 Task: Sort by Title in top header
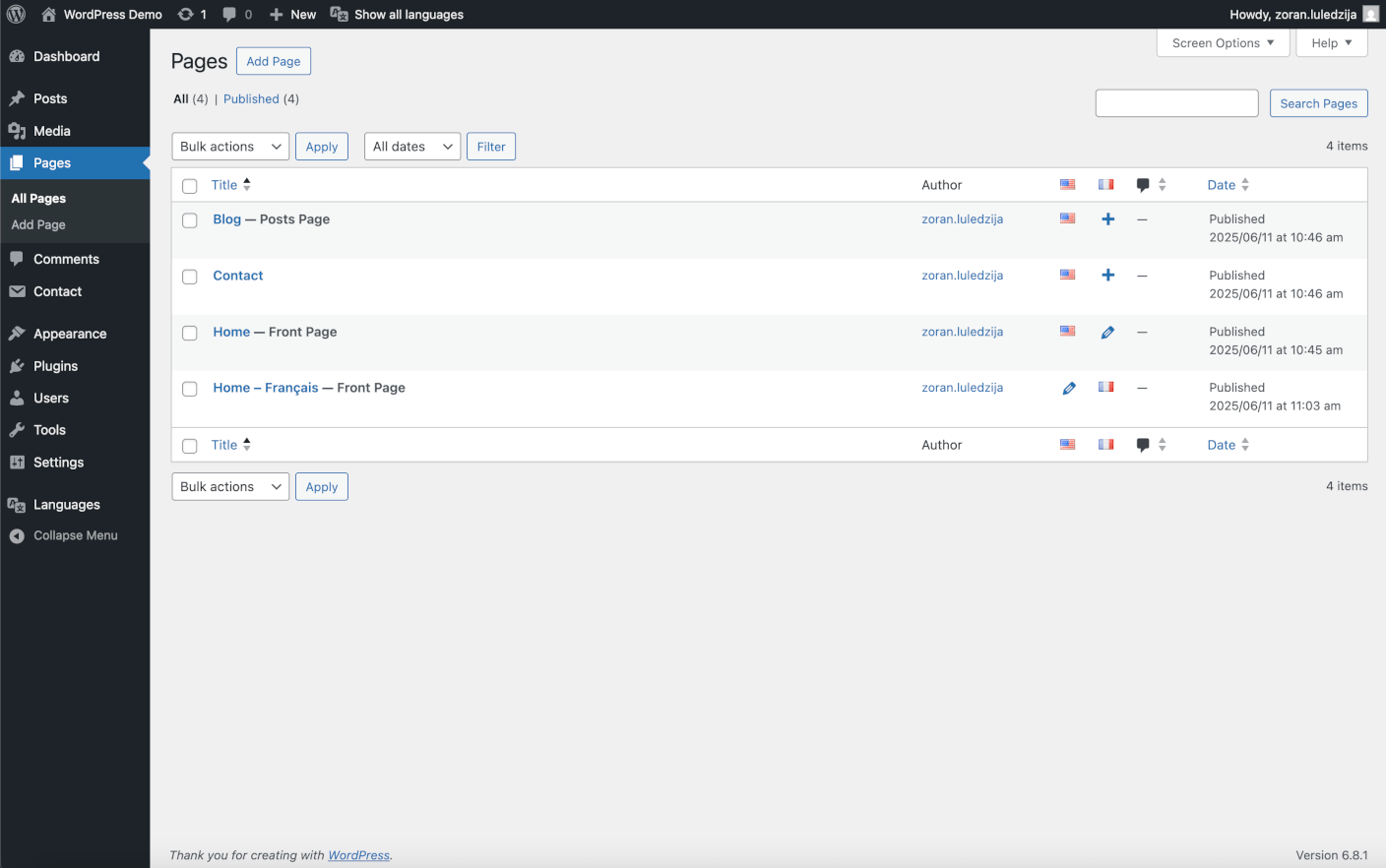point(231,185)
